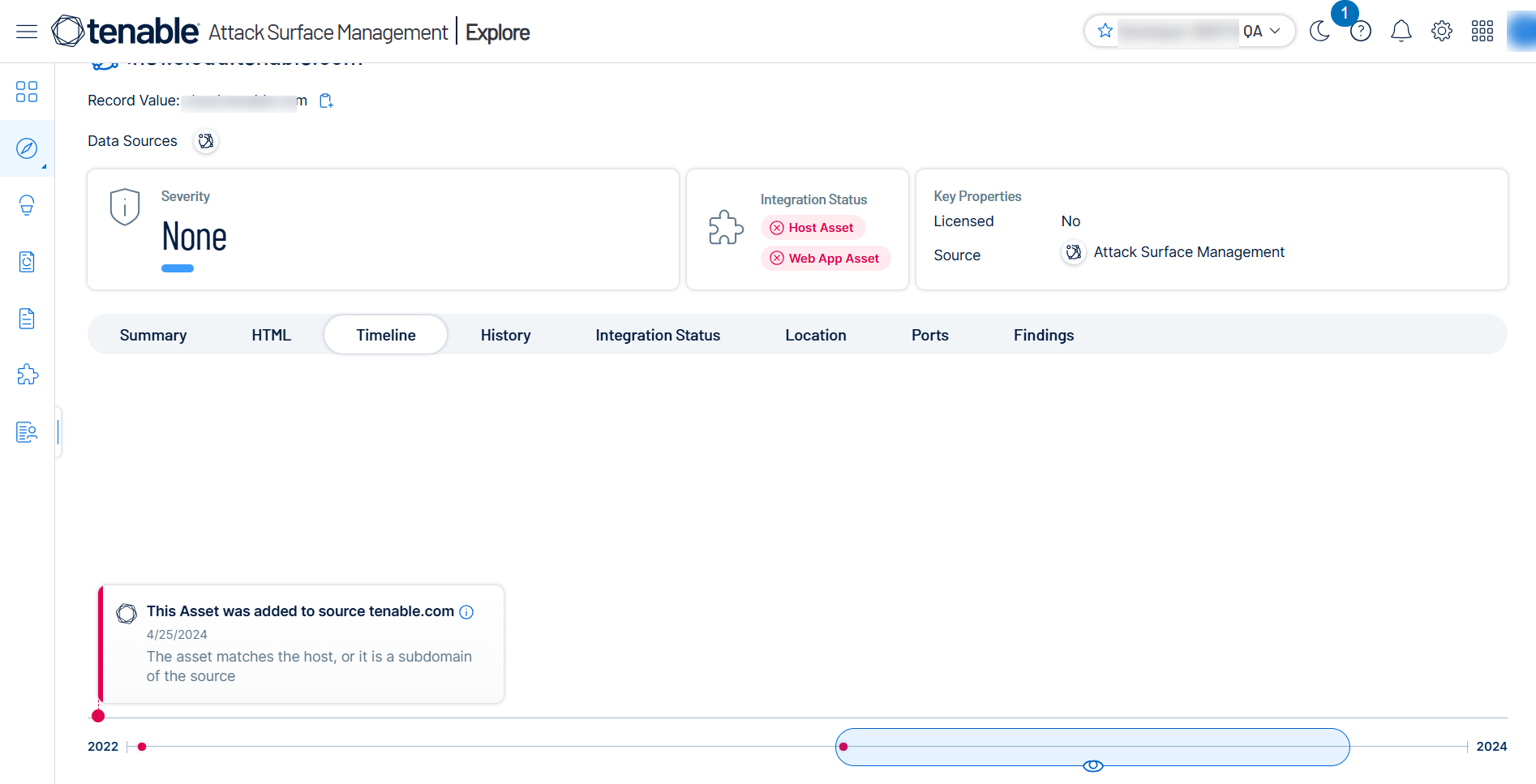
Task: Open the Findings tab
Action: [x=1043, y=335]
